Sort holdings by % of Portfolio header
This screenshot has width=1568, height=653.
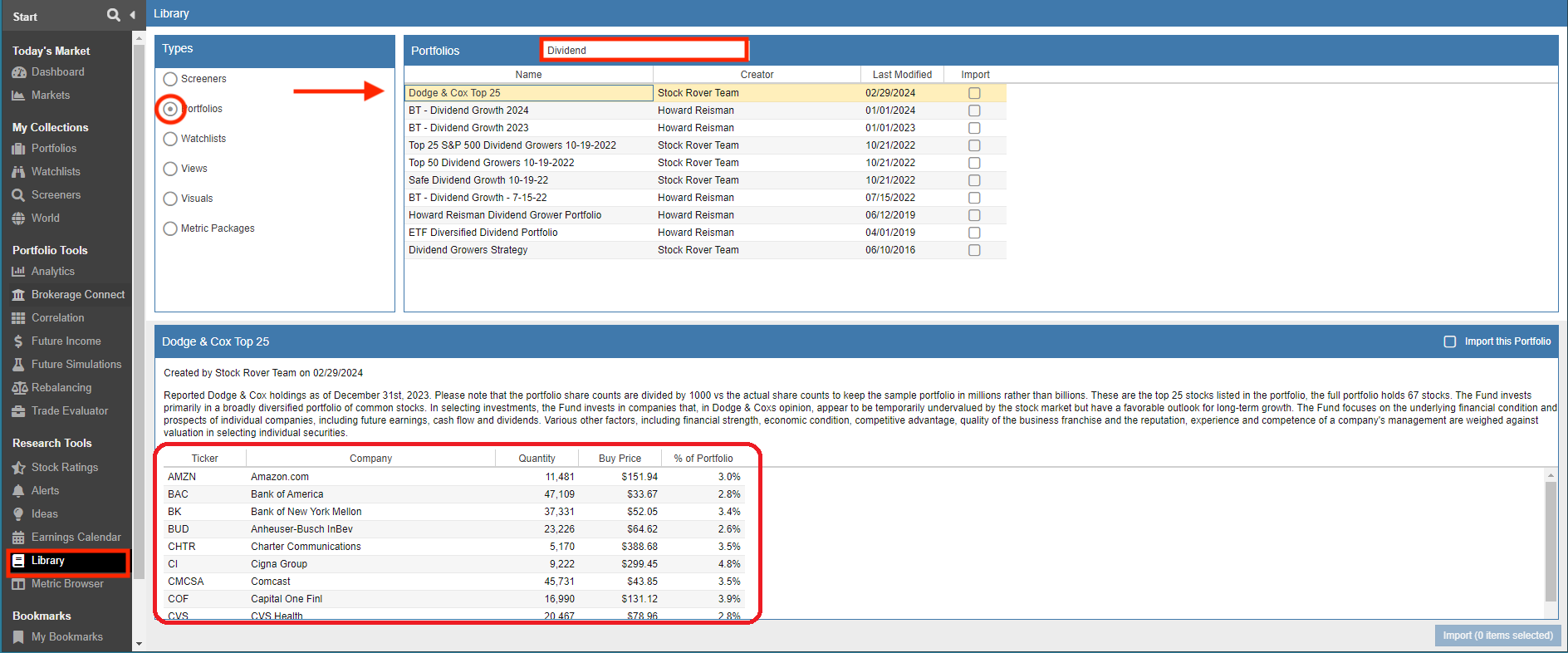coord(703,459)
